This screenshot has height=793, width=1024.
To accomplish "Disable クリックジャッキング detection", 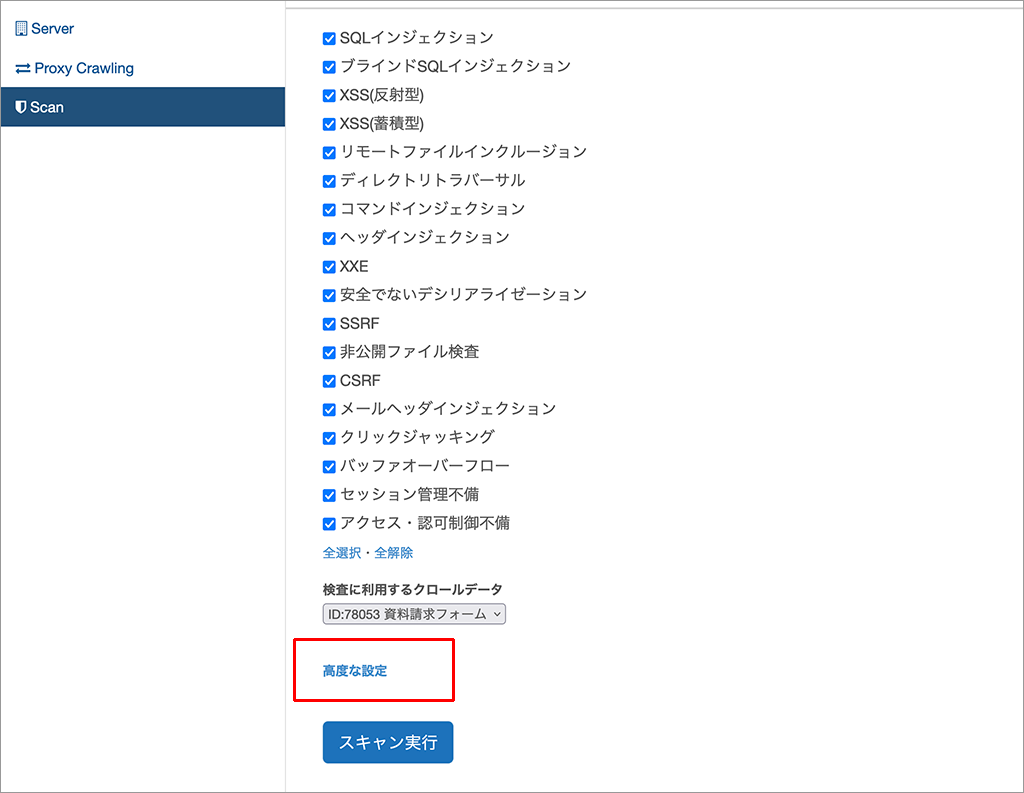I will (329, 437).
